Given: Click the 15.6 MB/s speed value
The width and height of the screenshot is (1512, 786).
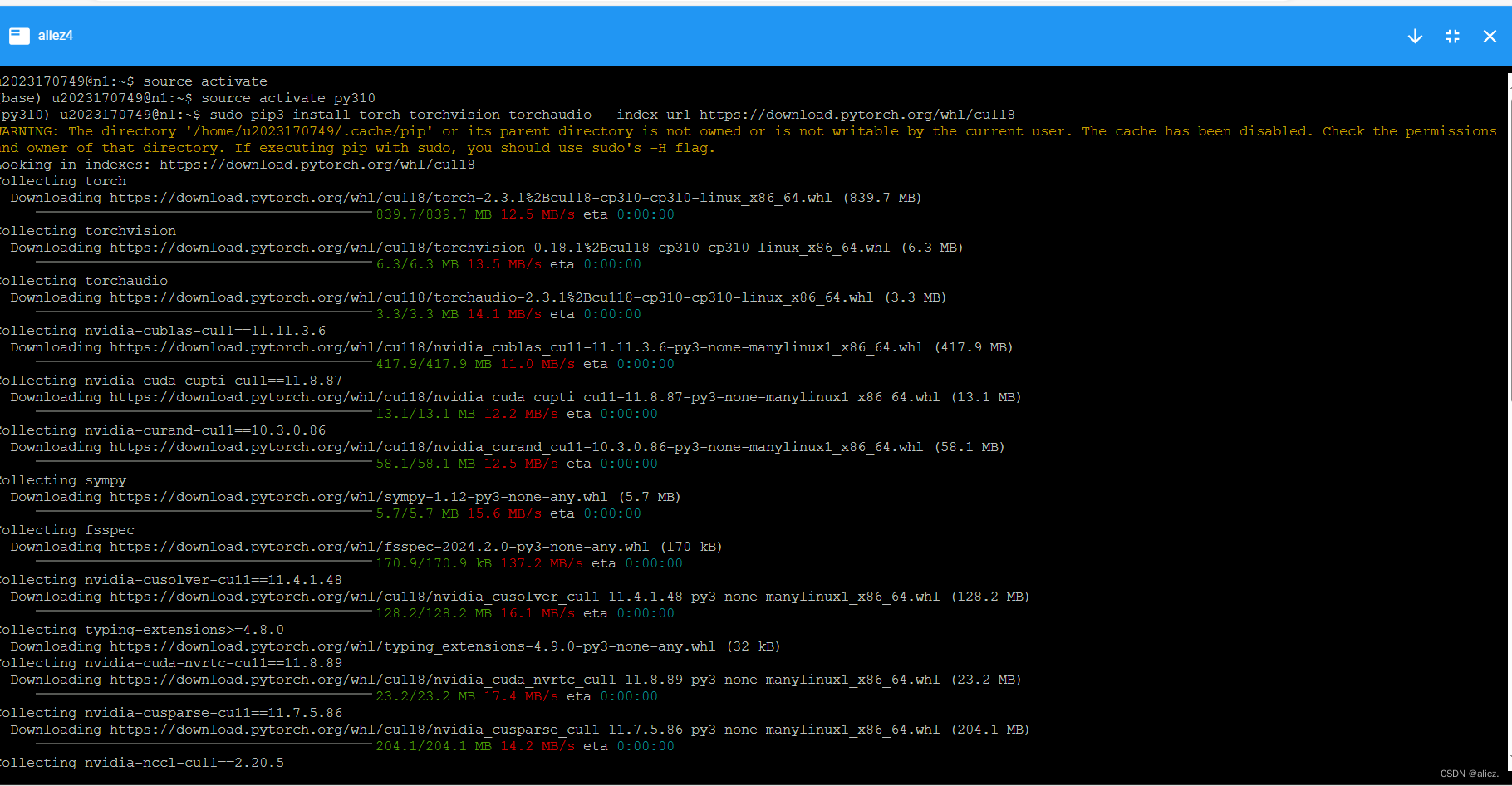Looking at the screenshot, I should pos(504,513).
